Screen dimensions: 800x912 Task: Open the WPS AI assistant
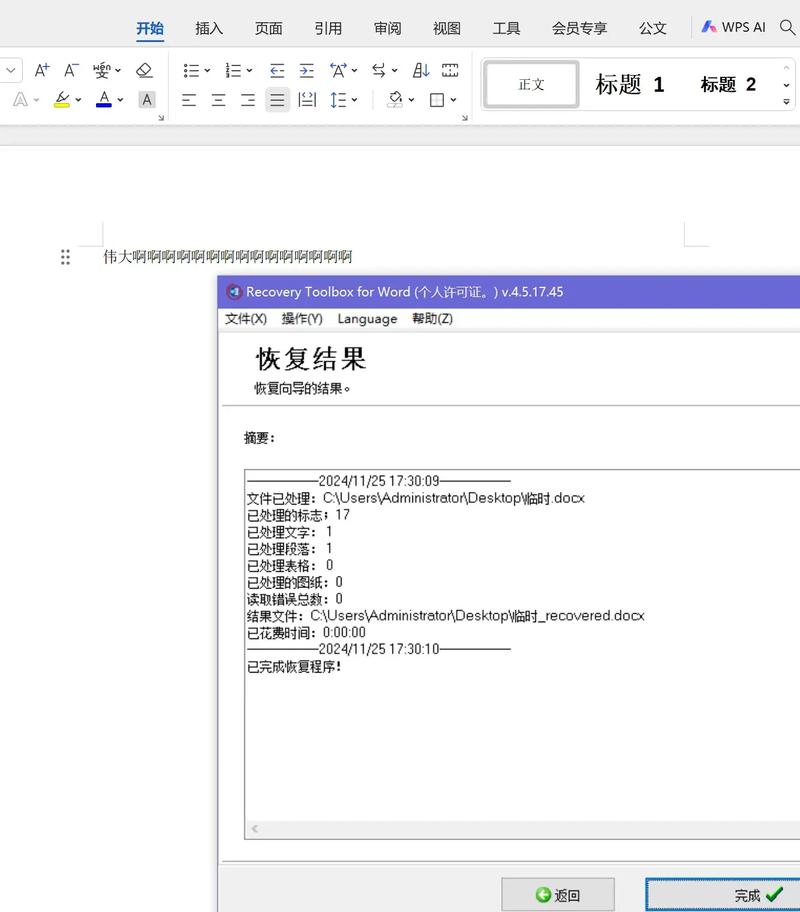click(736, 27)
